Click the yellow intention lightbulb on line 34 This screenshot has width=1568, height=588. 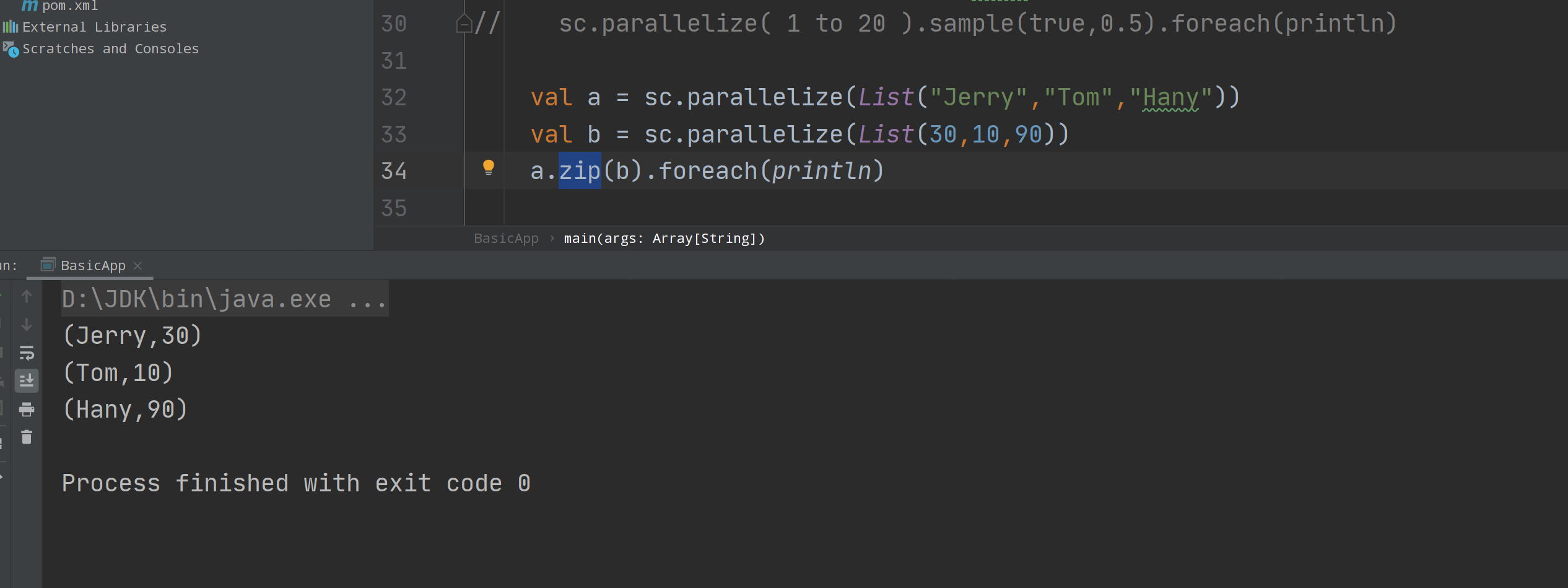pos(488,167)
